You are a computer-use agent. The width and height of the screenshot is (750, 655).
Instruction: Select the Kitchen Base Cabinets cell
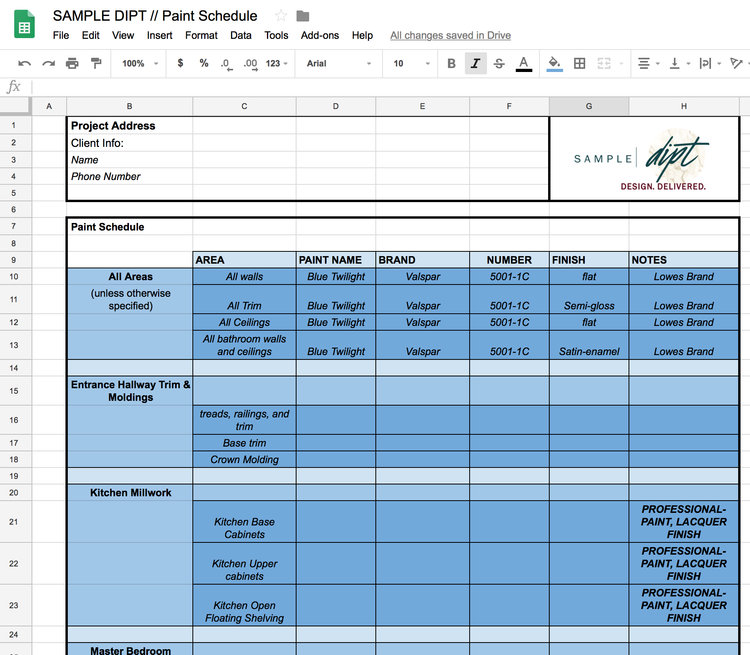coord(244,522)
